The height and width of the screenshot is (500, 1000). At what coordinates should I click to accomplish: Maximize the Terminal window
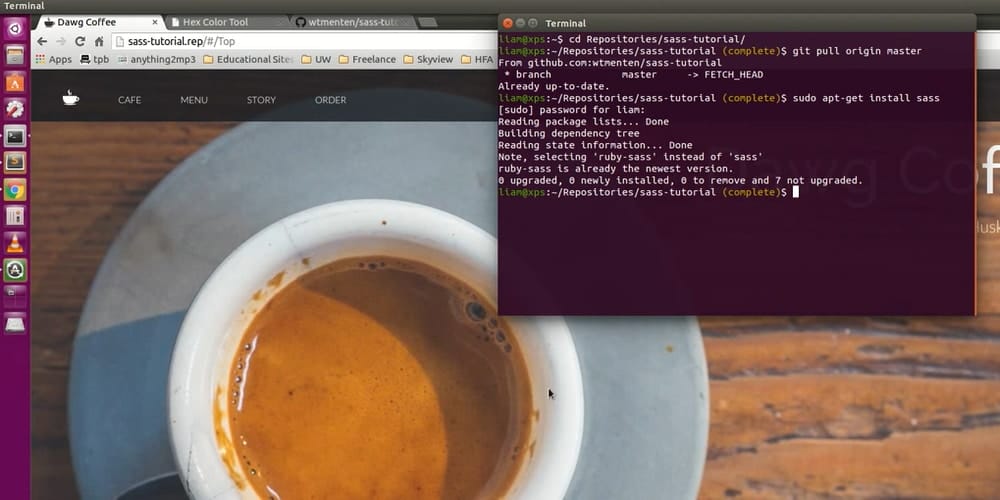(x=533, y=23)
